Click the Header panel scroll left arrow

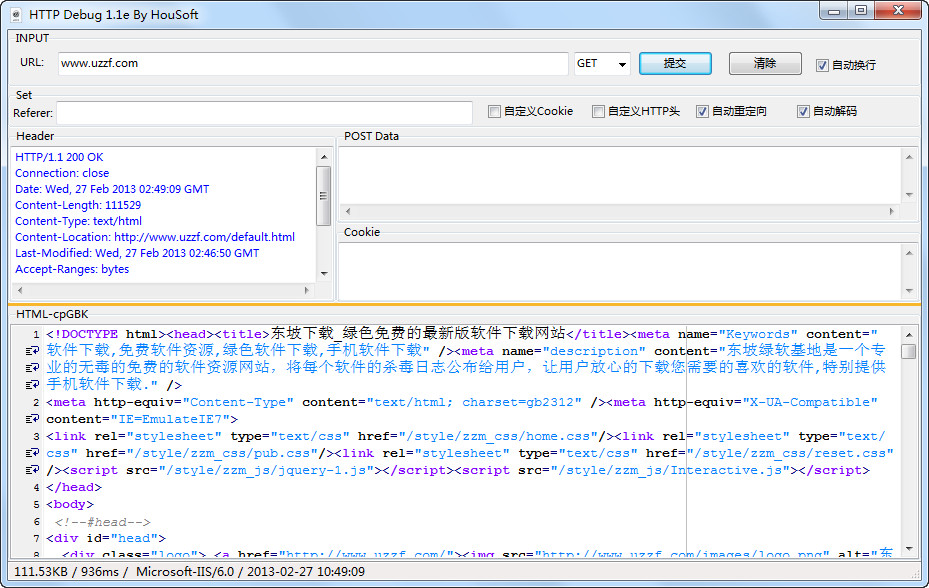click(20, 290)
